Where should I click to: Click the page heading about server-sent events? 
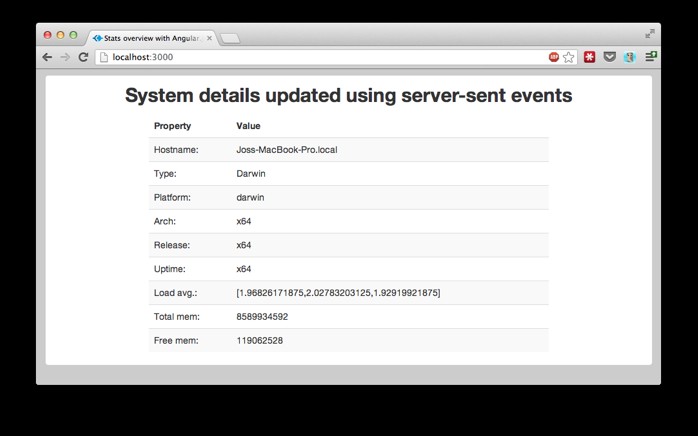click(x=348, y=96)
